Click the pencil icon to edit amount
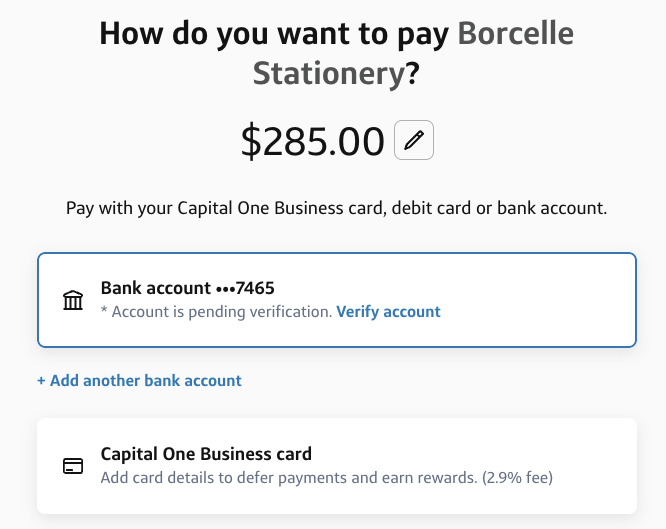 click(x=414, y=141)
